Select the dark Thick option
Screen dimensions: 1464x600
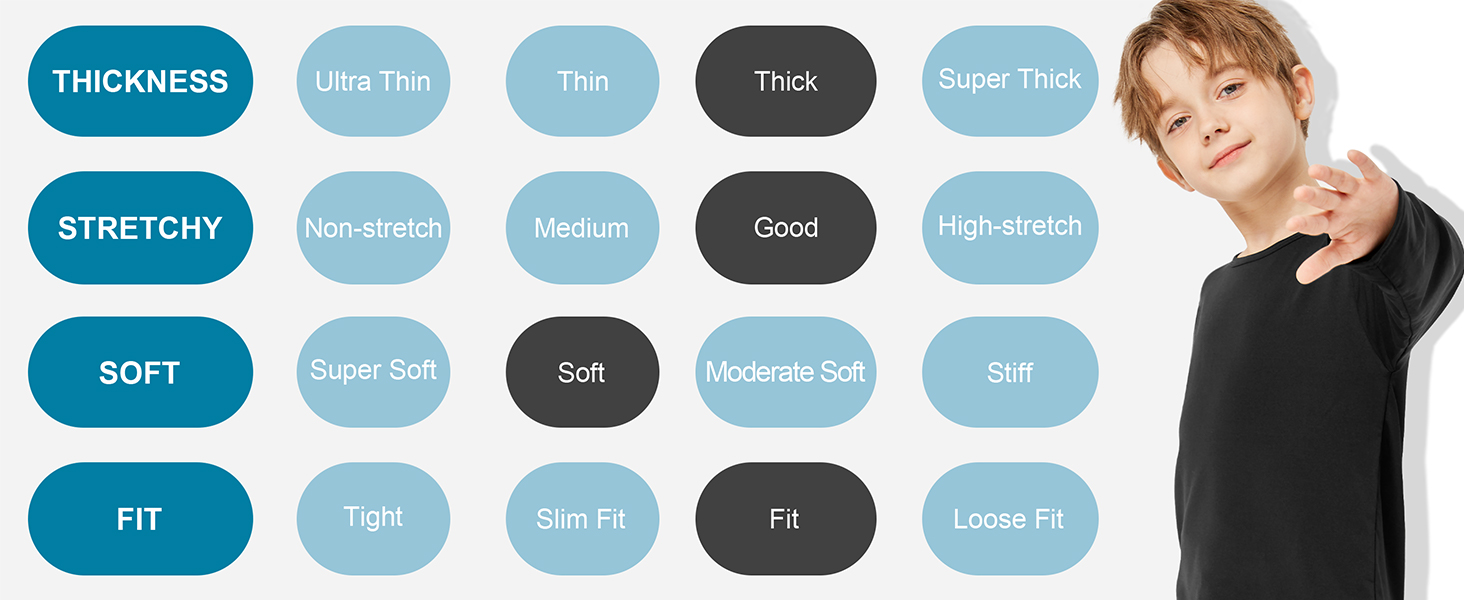[x=785, y=81]
